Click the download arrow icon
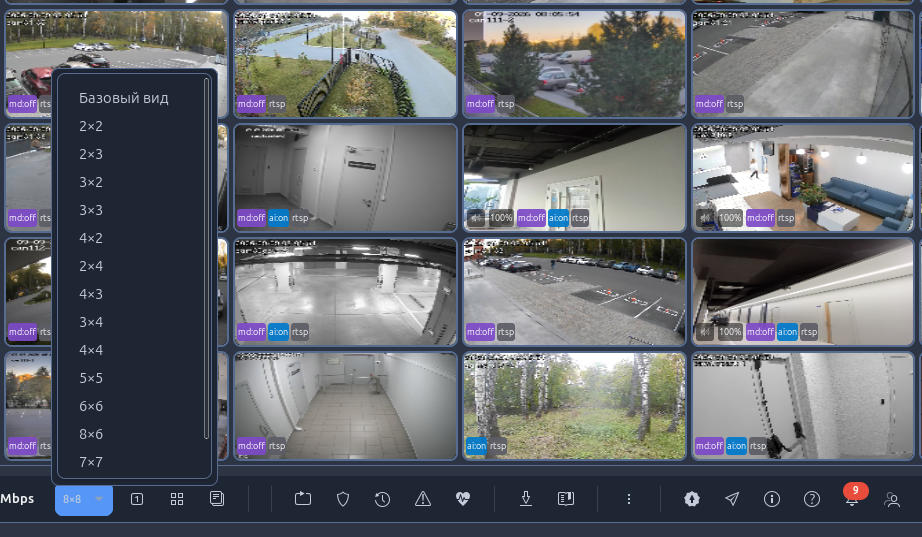The height and width of the screenshot is (537, 922). (x=526, y=499)
